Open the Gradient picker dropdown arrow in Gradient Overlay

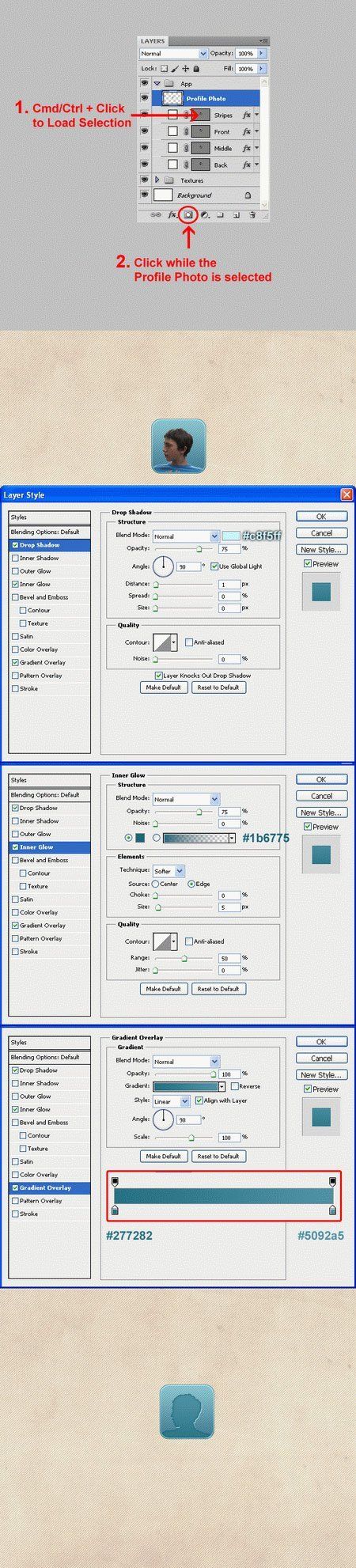(x=222, y=1087)
